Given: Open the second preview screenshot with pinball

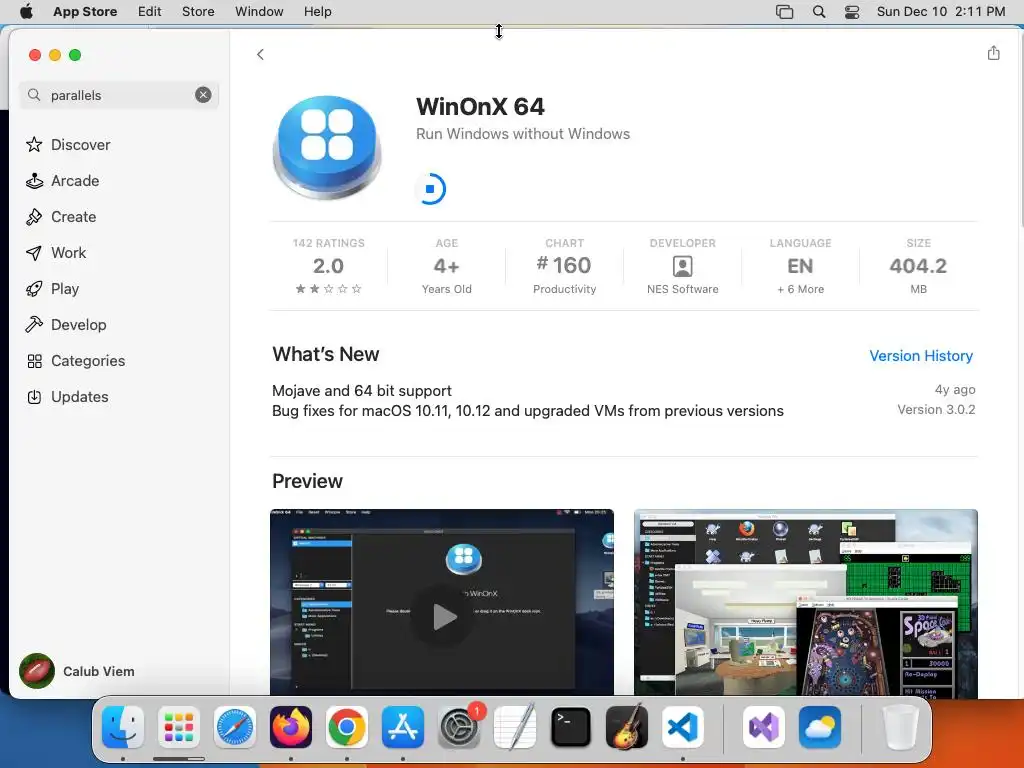Looking at the screenshot, I should pyautogui.click(x=806, y=602).
